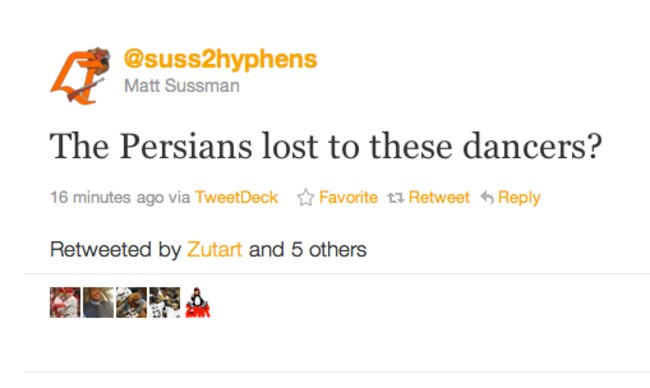Click the Reply curved arrow icon
The height and width of the screenshot is (388, 650).
(487, 198)
